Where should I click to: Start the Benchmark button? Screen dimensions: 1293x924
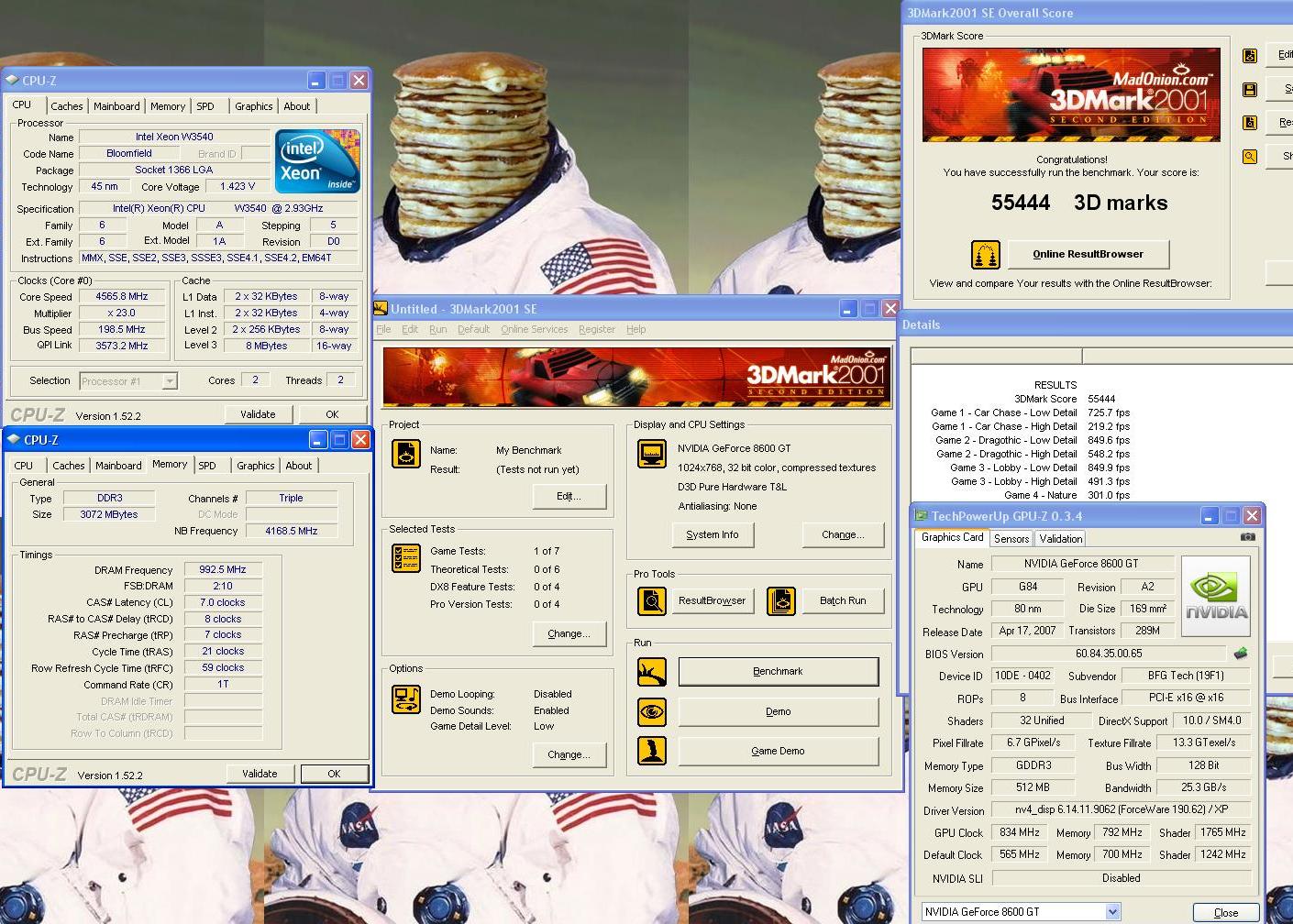point(778,671)
